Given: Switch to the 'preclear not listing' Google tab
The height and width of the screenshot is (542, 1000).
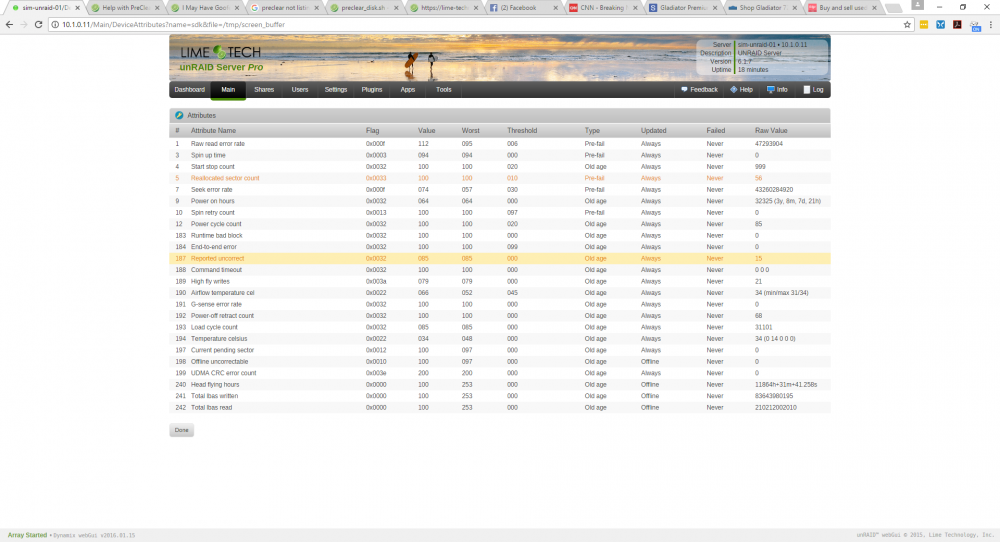Looking at the screenshot, I should (284, 8).
